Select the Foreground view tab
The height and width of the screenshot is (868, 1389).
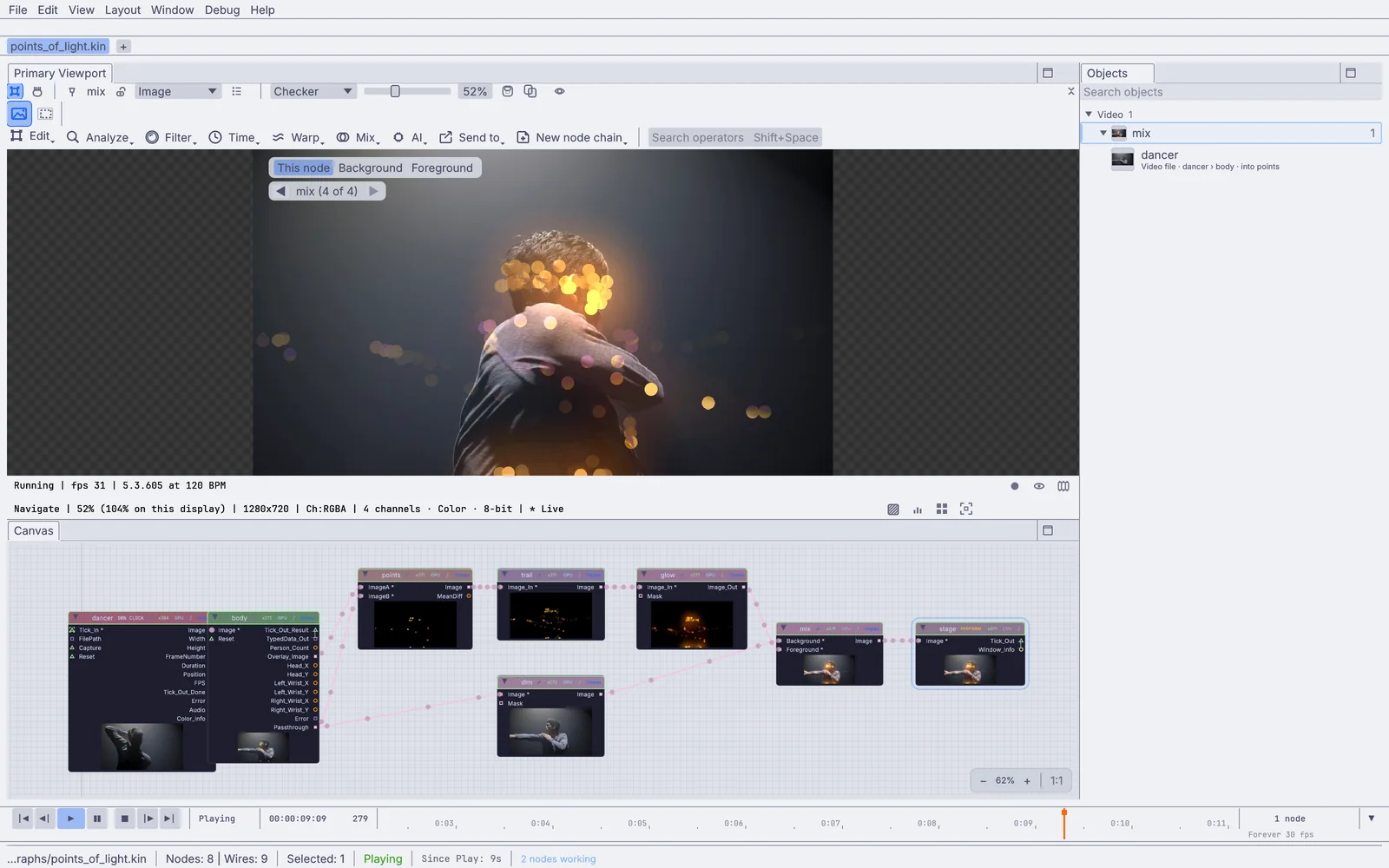(x=442, y=168)
